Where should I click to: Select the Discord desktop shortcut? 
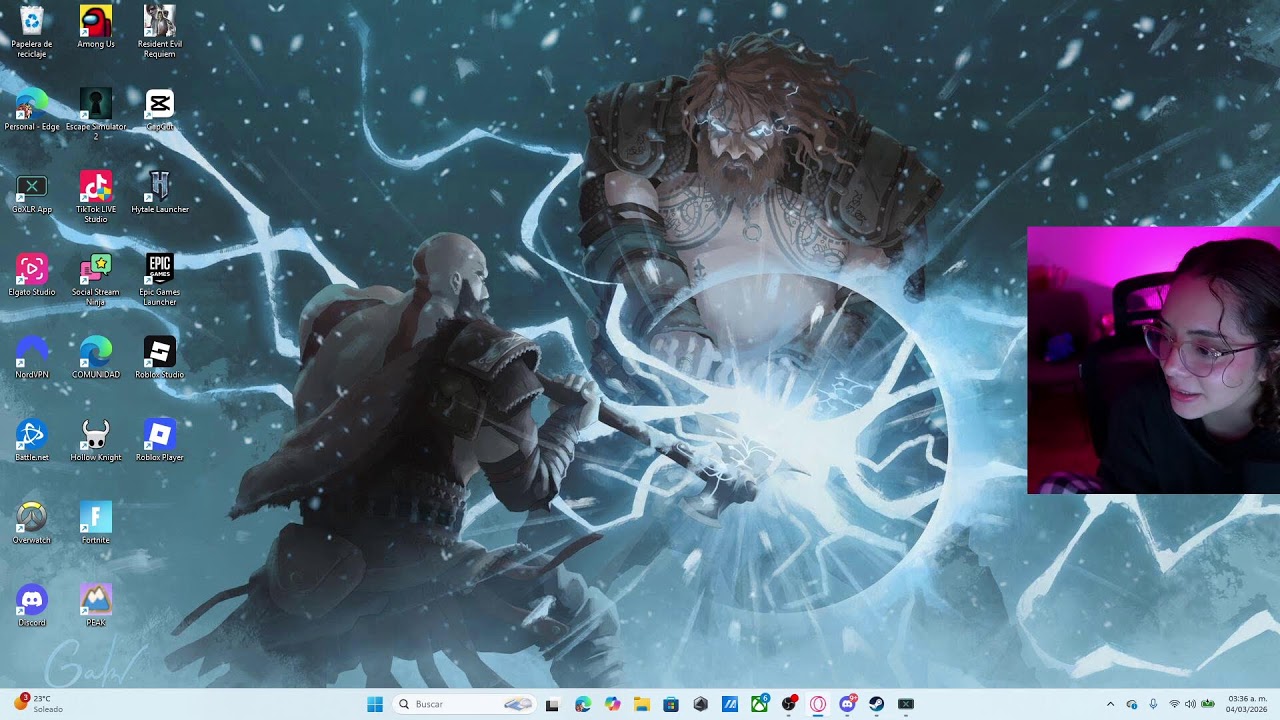coord(32,606)
